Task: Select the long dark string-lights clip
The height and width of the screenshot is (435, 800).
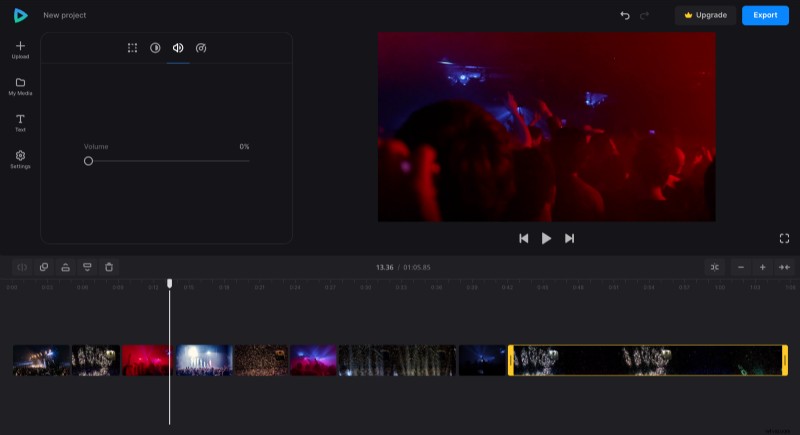Action: [x=397, y=360]
